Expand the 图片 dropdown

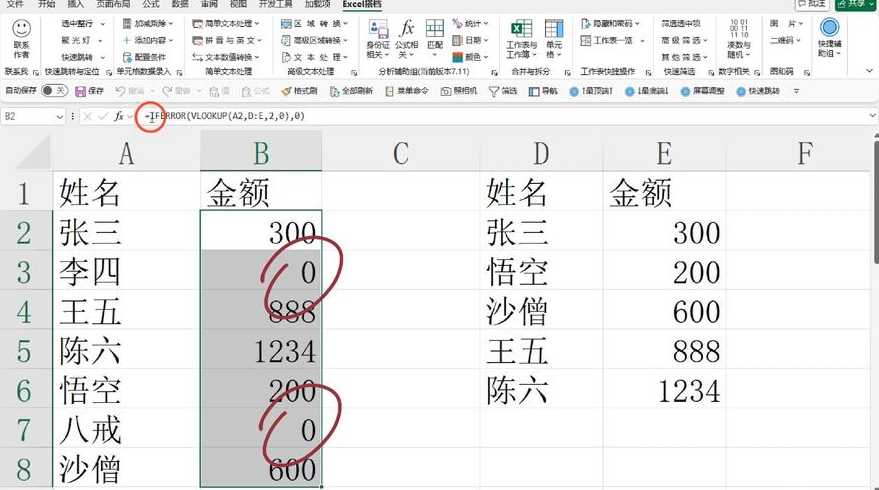(x=801, y=24)
